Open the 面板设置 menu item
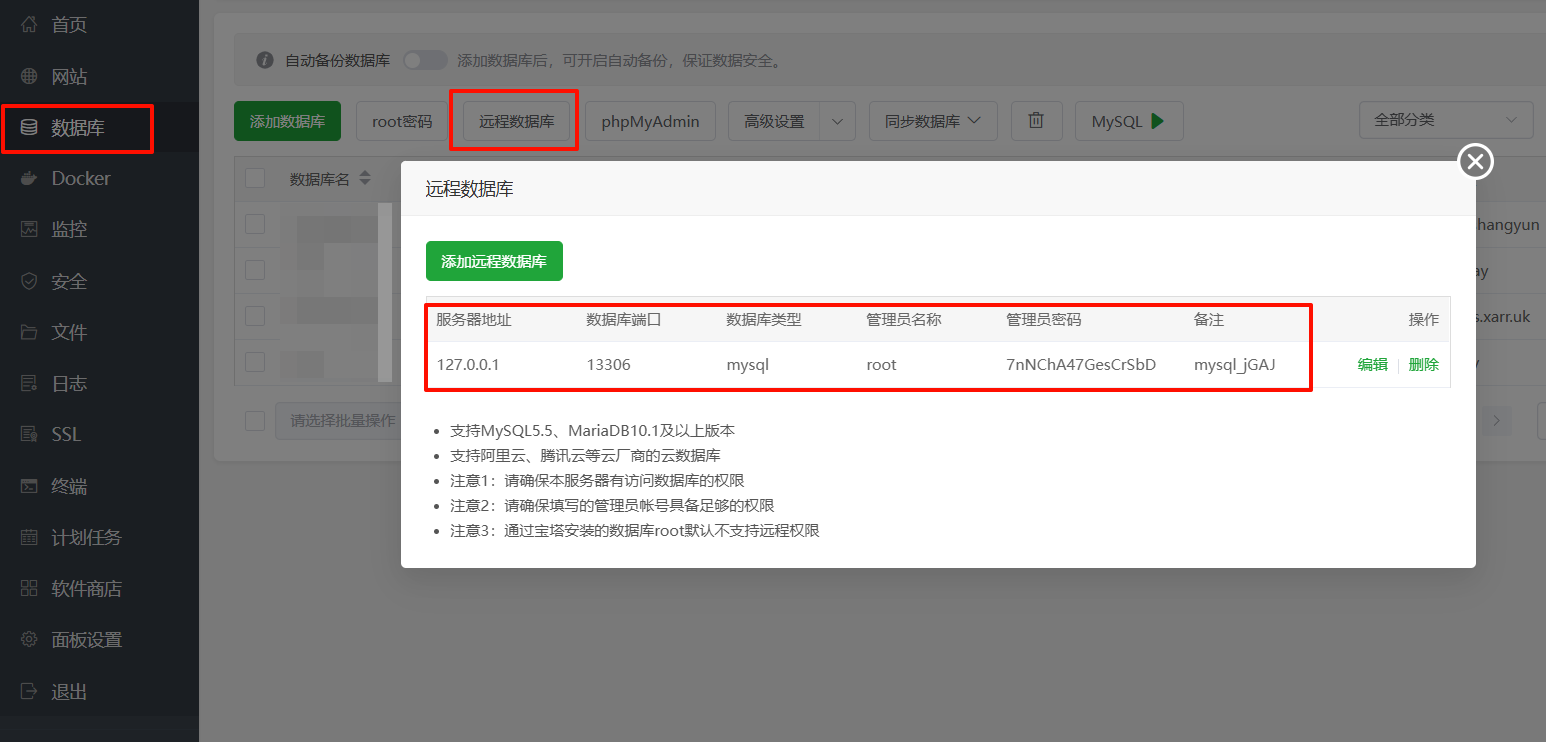 point(80,639)
